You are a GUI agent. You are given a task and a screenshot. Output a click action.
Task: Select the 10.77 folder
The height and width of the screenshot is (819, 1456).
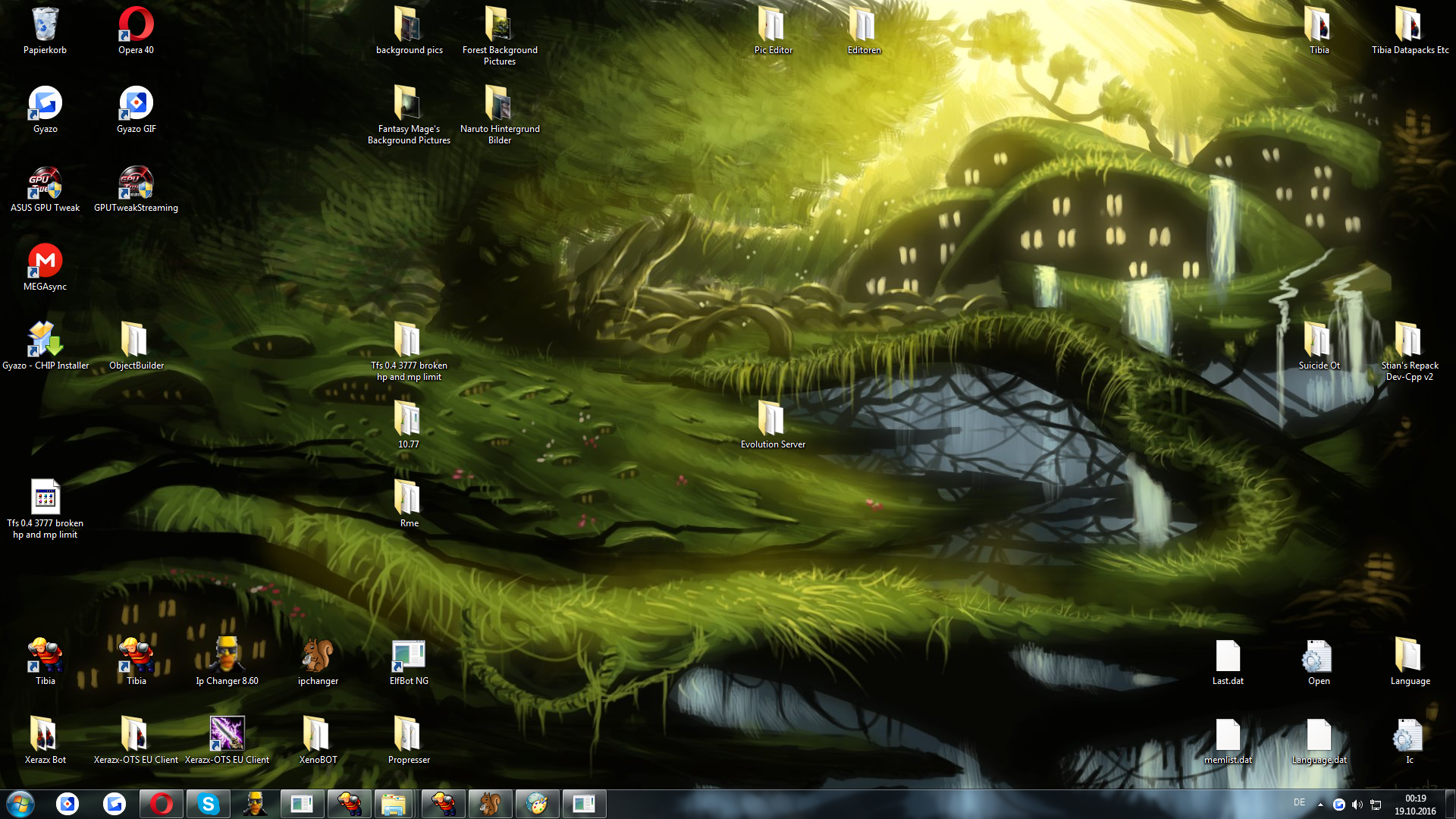pos(409,425)
